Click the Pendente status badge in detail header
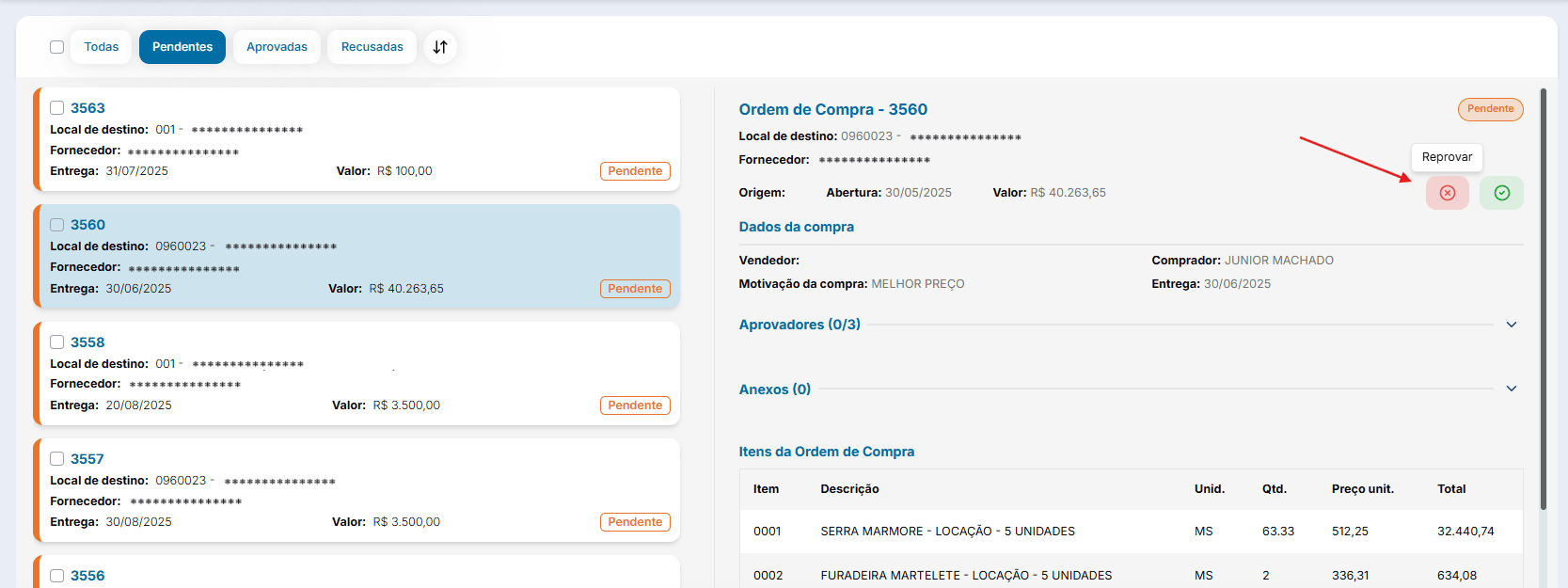The height and width of the screenshot is (588, 1568). (x=1491, y=109)
